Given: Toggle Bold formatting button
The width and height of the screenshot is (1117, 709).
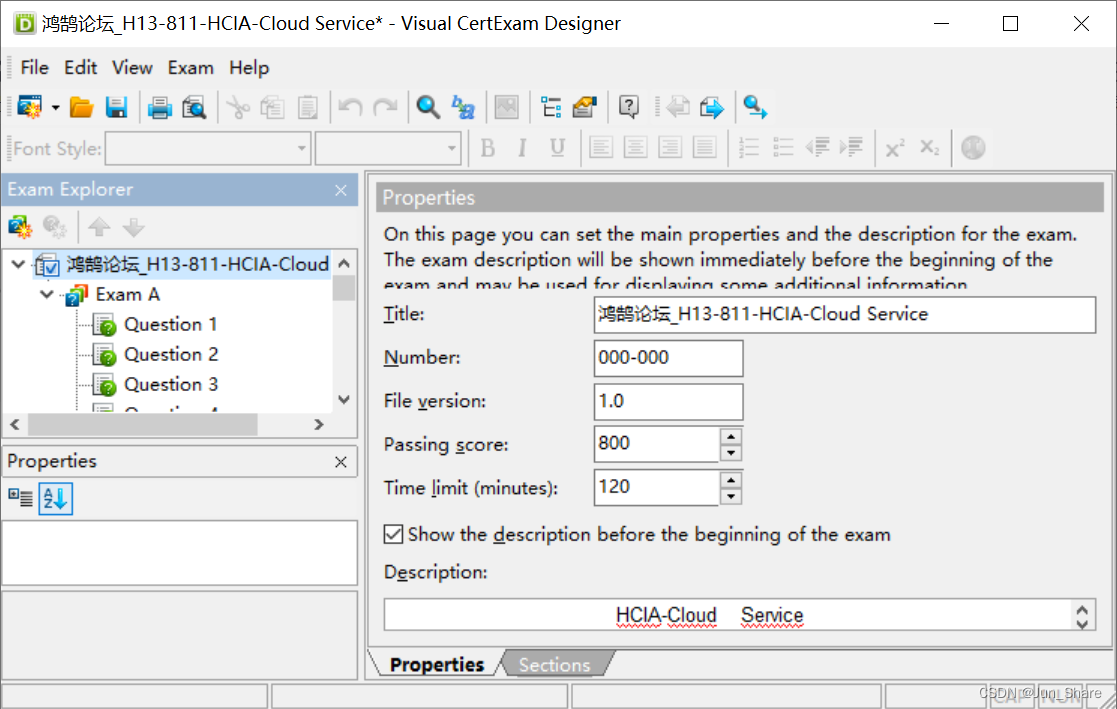Looking at the screenshot, I should coord(488,148).
